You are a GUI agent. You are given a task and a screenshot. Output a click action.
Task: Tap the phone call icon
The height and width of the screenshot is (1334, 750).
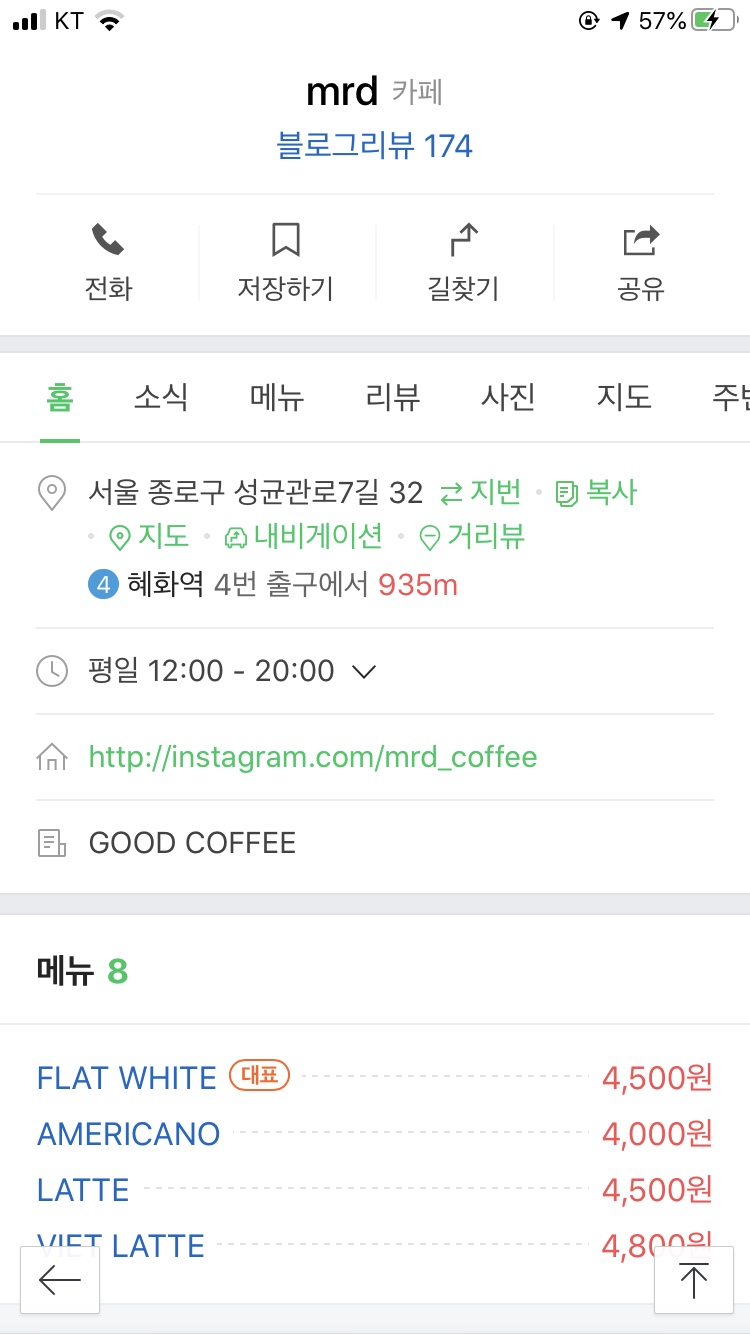click(x=108, y=240)
